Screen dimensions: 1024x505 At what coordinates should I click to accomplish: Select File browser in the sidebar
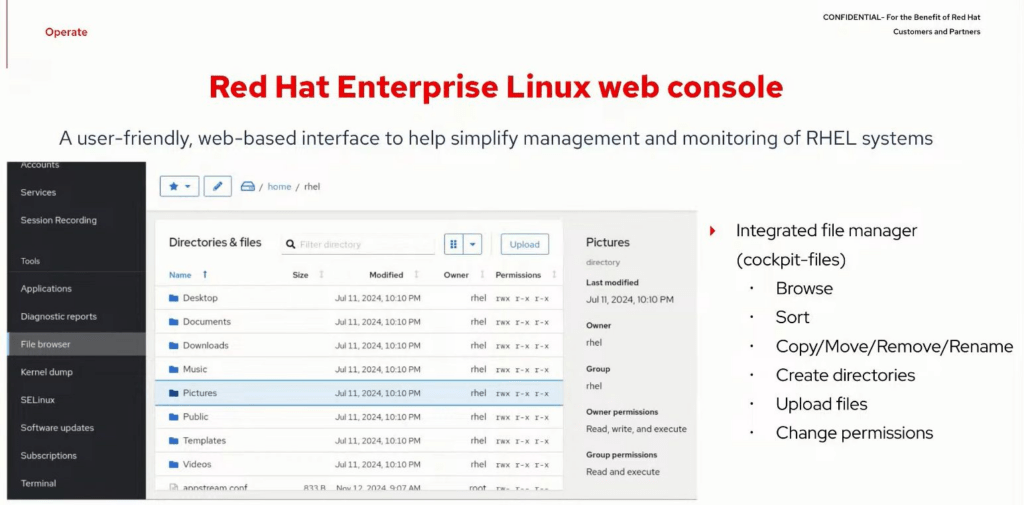(x=76, y=344)
